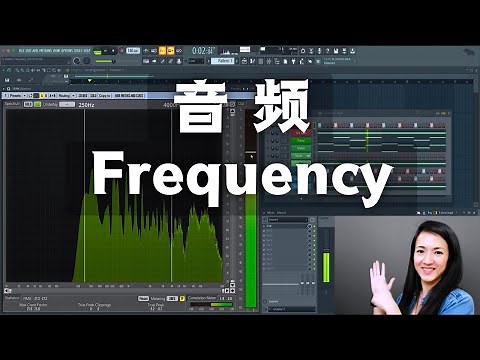
Task: Open the TOOLS menu
Action: [78, 51]
